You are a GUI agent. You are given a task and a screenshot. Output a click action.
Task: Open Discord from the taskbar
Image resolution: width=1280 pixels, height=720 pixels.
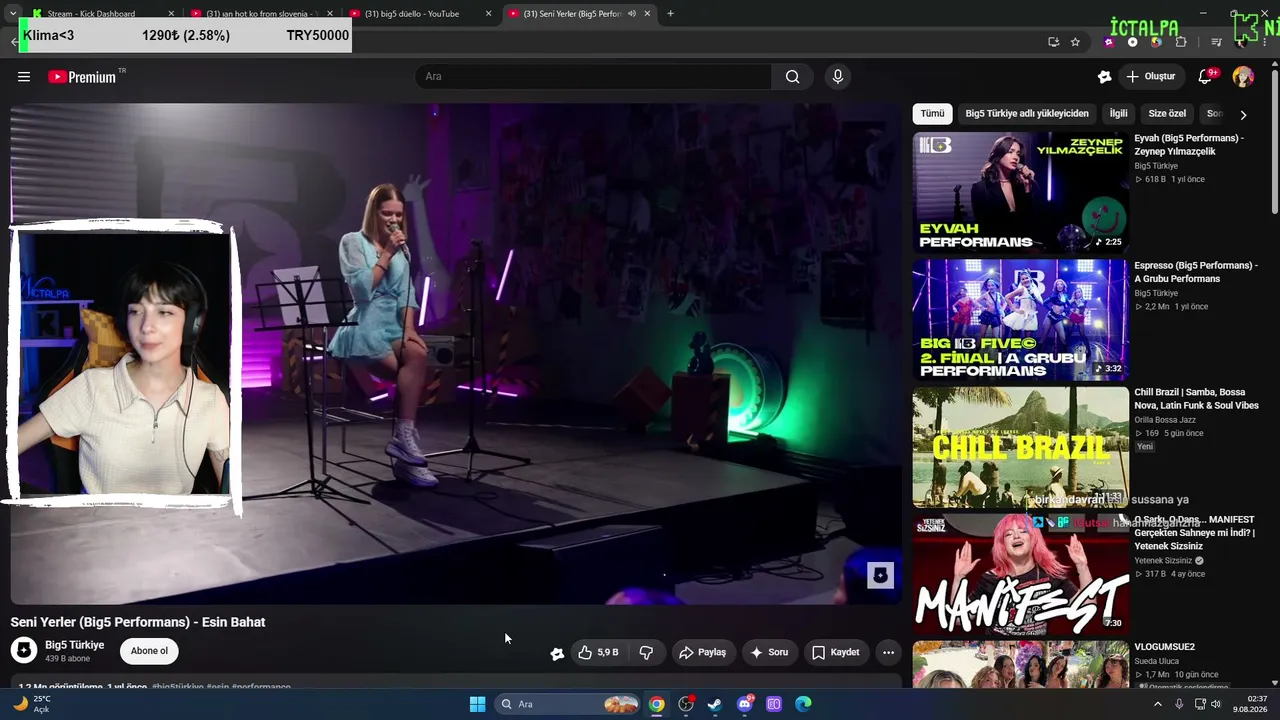pos(745,704)
